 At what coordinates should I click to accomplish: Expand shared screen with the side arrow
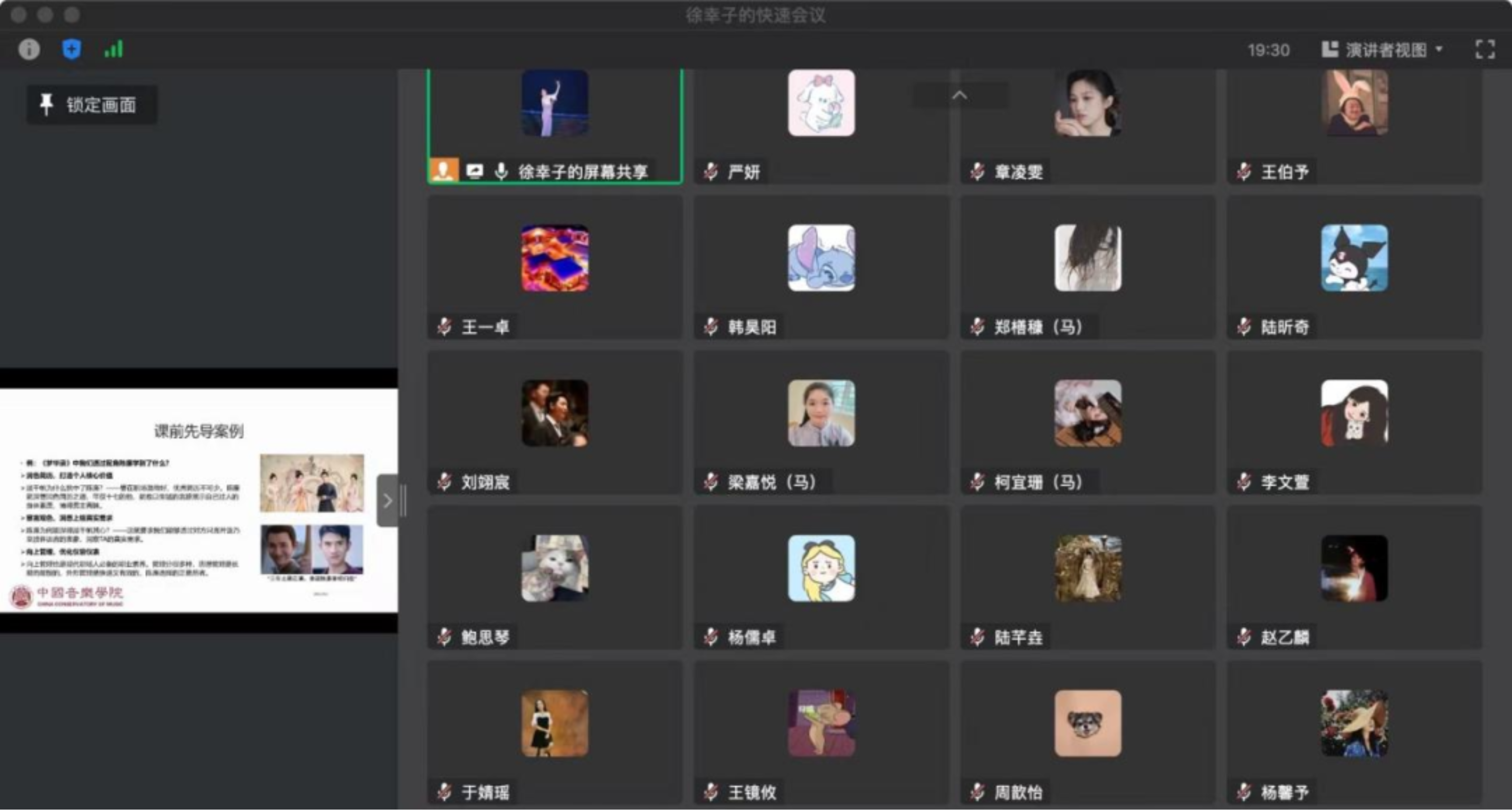point(388,500)
